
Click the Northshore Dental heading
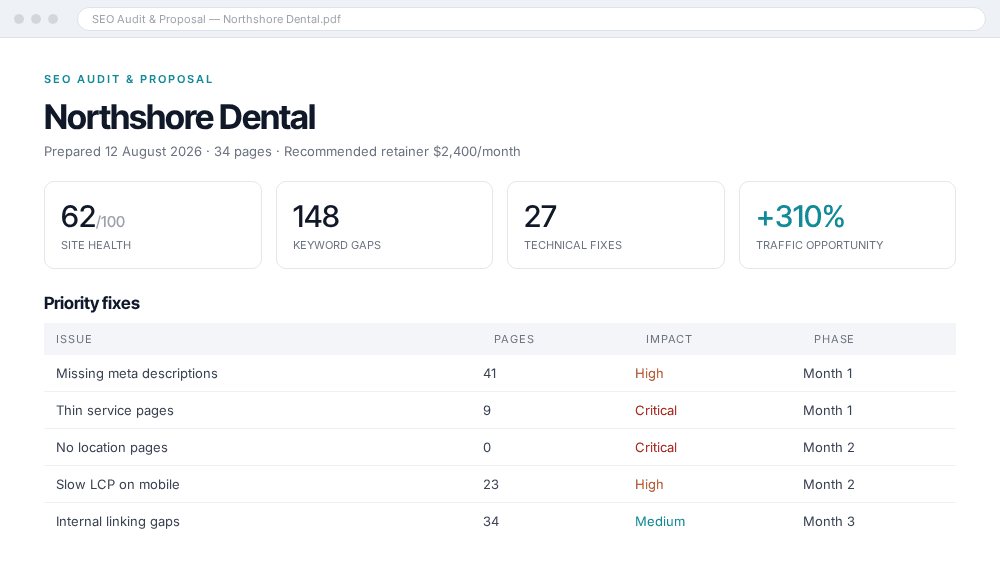pyautogui.click(x=179, y=117)
